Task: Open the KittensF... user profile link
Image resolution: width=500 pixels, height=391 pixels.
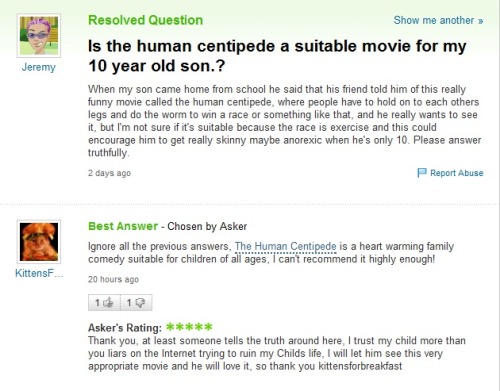Action: pos(39,273)
